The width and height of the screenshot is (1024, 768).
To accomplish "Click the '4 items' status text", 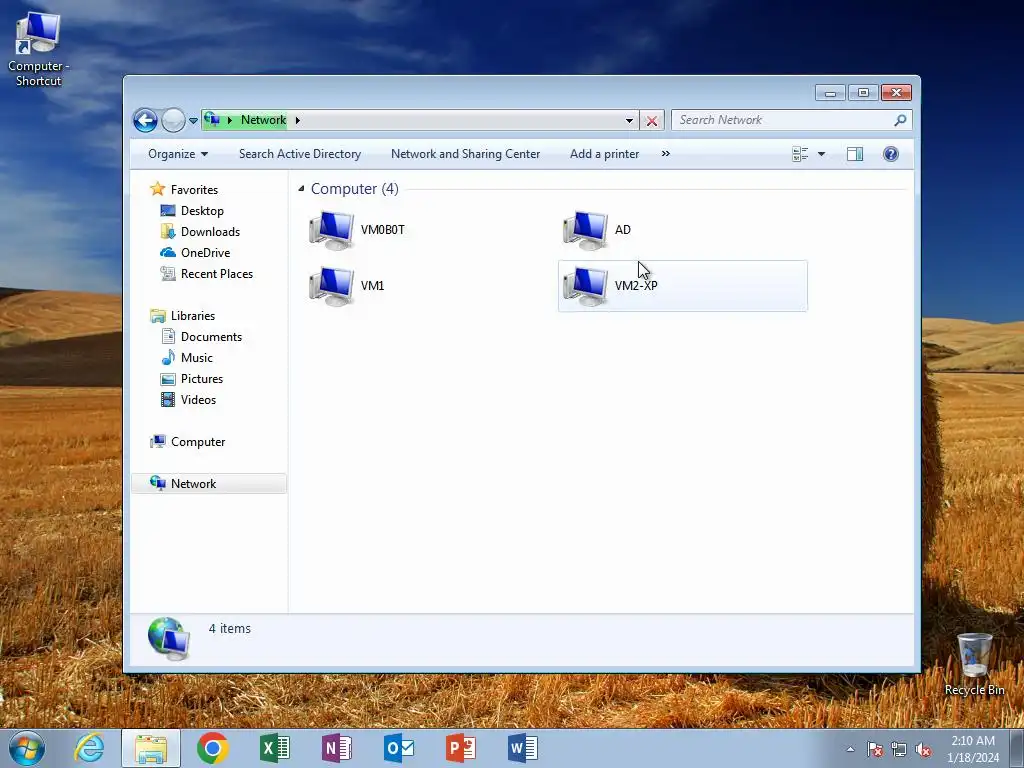I will pyautogui.click(x=230, y=628).
